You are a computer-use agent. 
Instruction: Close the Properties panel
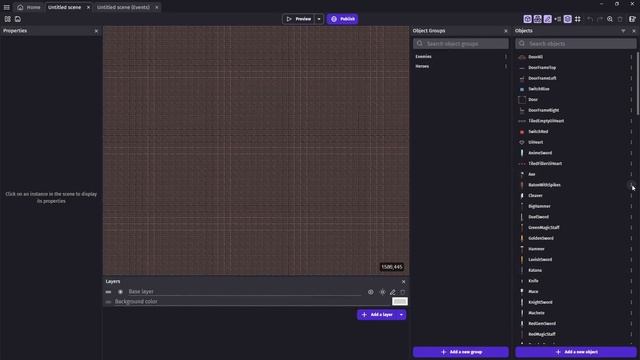pyautogui.click(x=96, y=31)
